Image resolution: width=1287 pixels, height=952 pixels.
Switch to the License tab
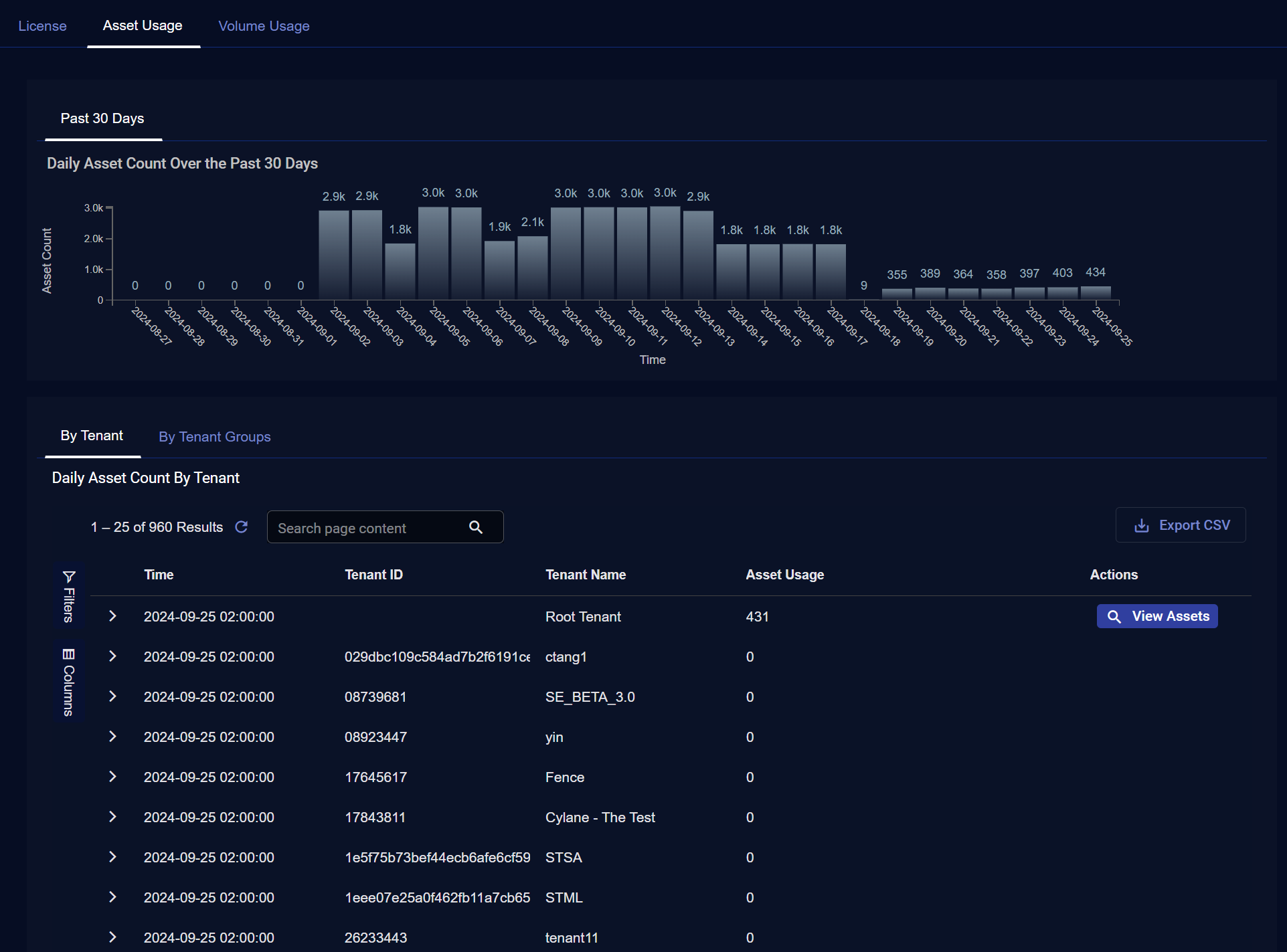[x=42, y=26]
